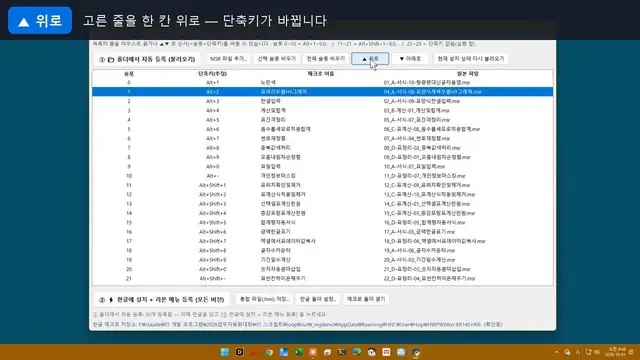Click the '전체 슬롯 비우기' button
Image resolution: width=640 pixels, height=360 pixels.
pyautogui.click(x=326, y=59)
